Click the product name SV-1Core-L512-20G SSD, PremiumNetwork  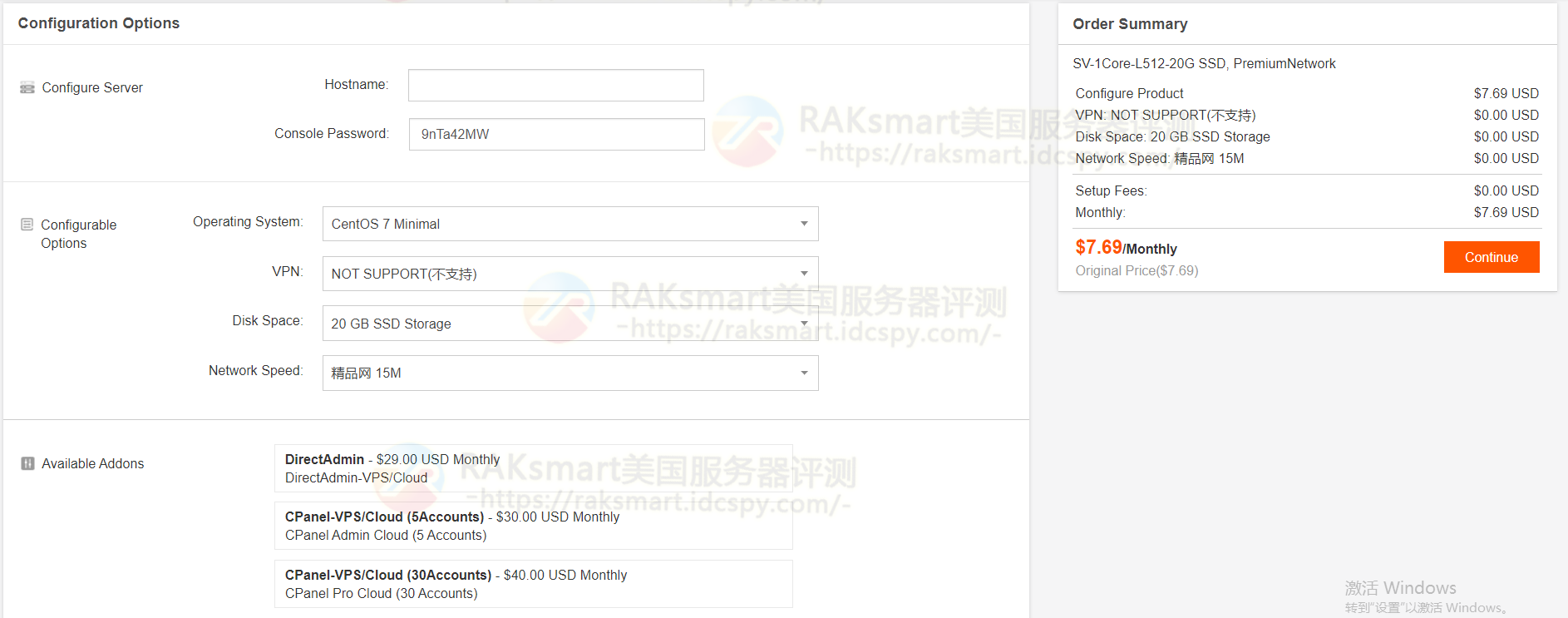1204,63
